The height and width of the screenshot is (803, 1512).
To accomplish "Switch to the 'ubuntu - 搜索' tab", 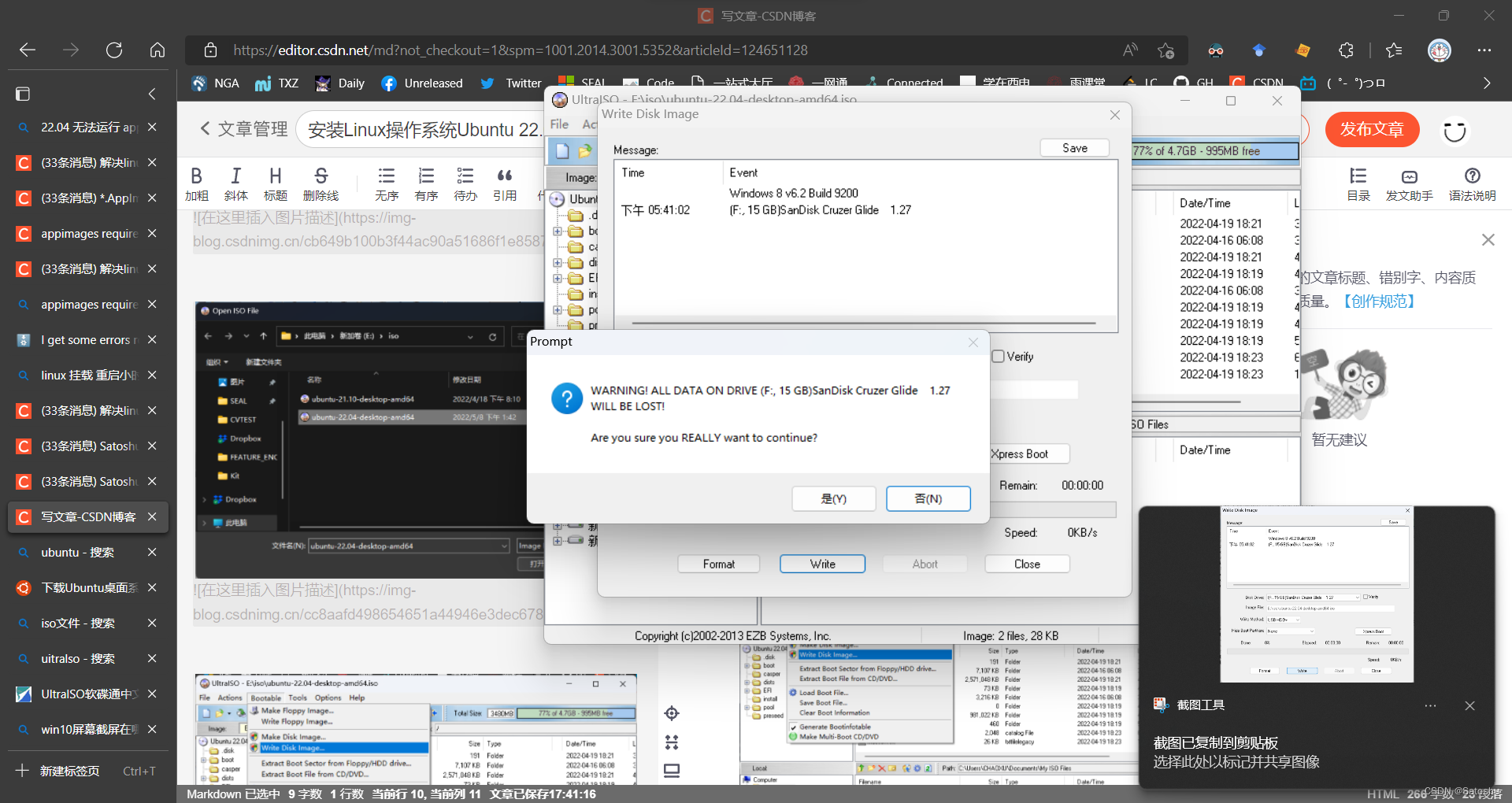I will (x=77, y=552).
